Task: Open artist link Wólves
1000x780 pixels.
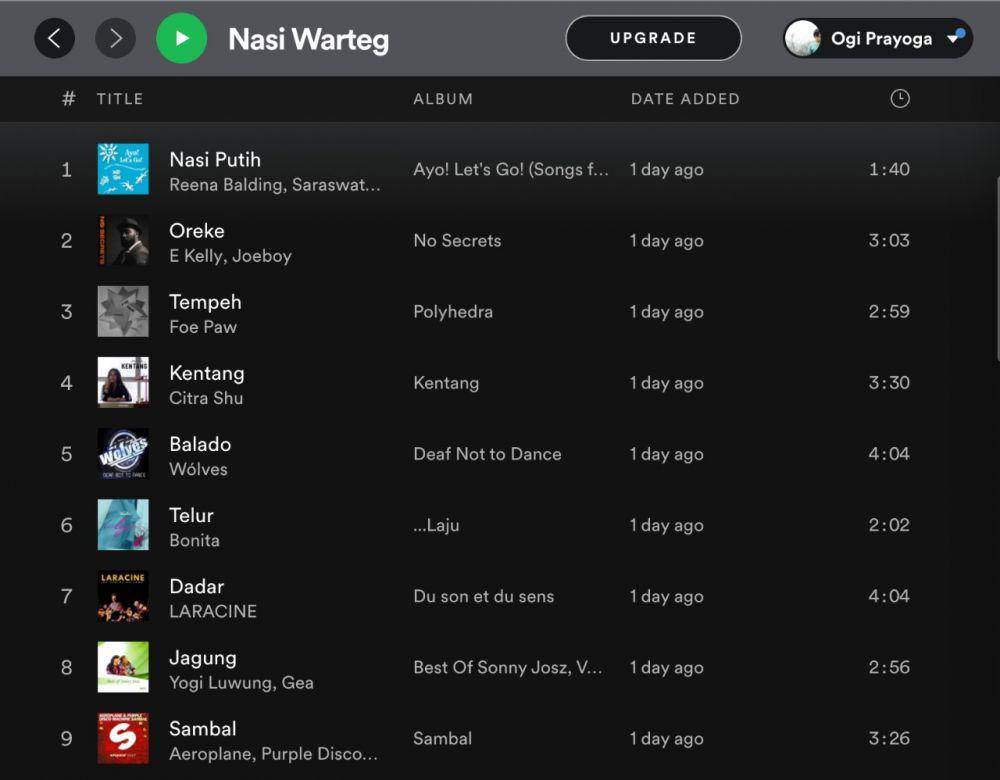Action: (198, 469)
